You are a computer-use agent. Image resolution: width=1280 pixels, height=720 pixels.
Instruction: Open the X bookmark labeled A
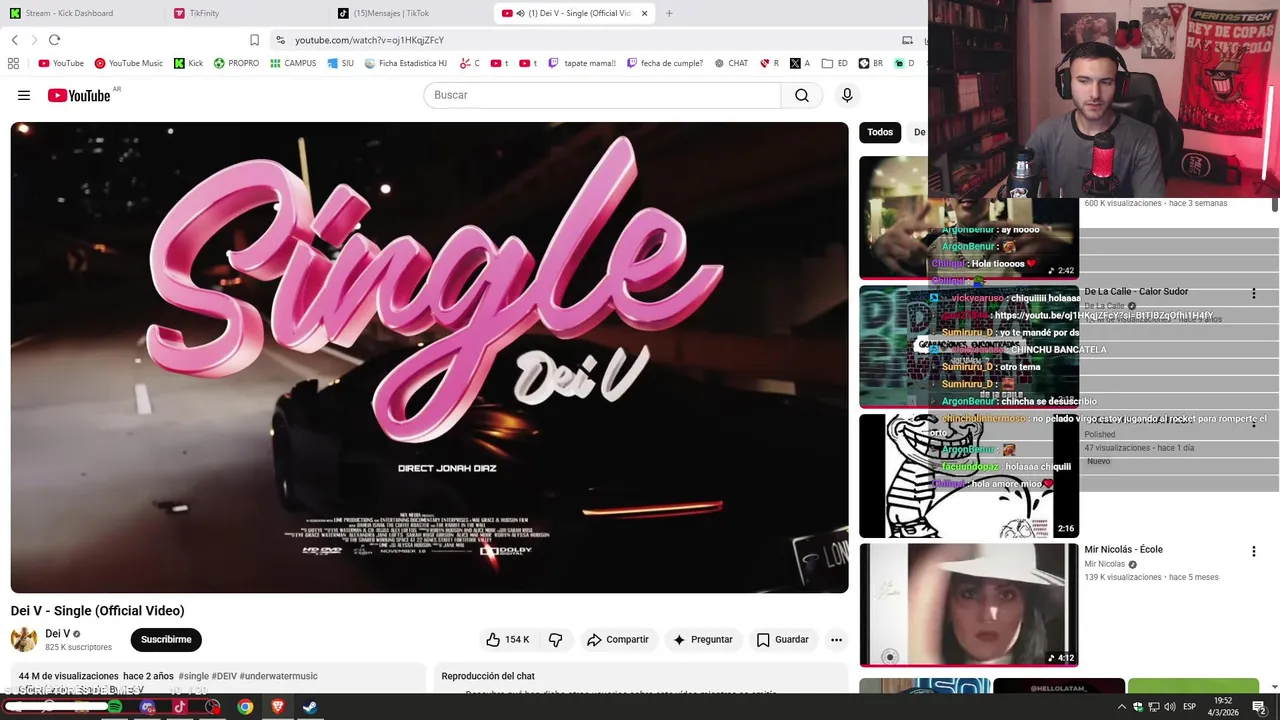(x=800, y=63)
